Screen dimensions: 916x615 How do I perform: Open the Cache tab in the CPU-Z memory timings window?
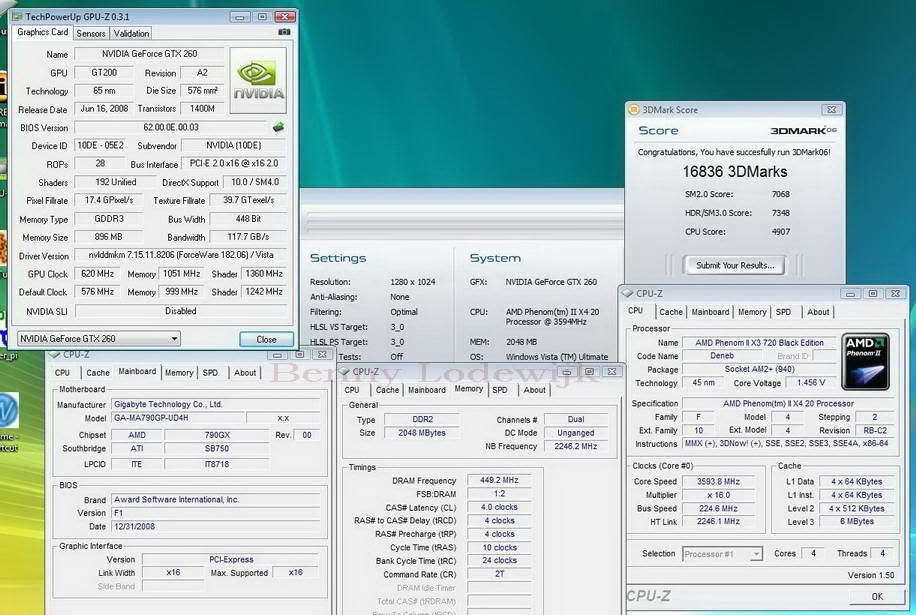(387, 390)
